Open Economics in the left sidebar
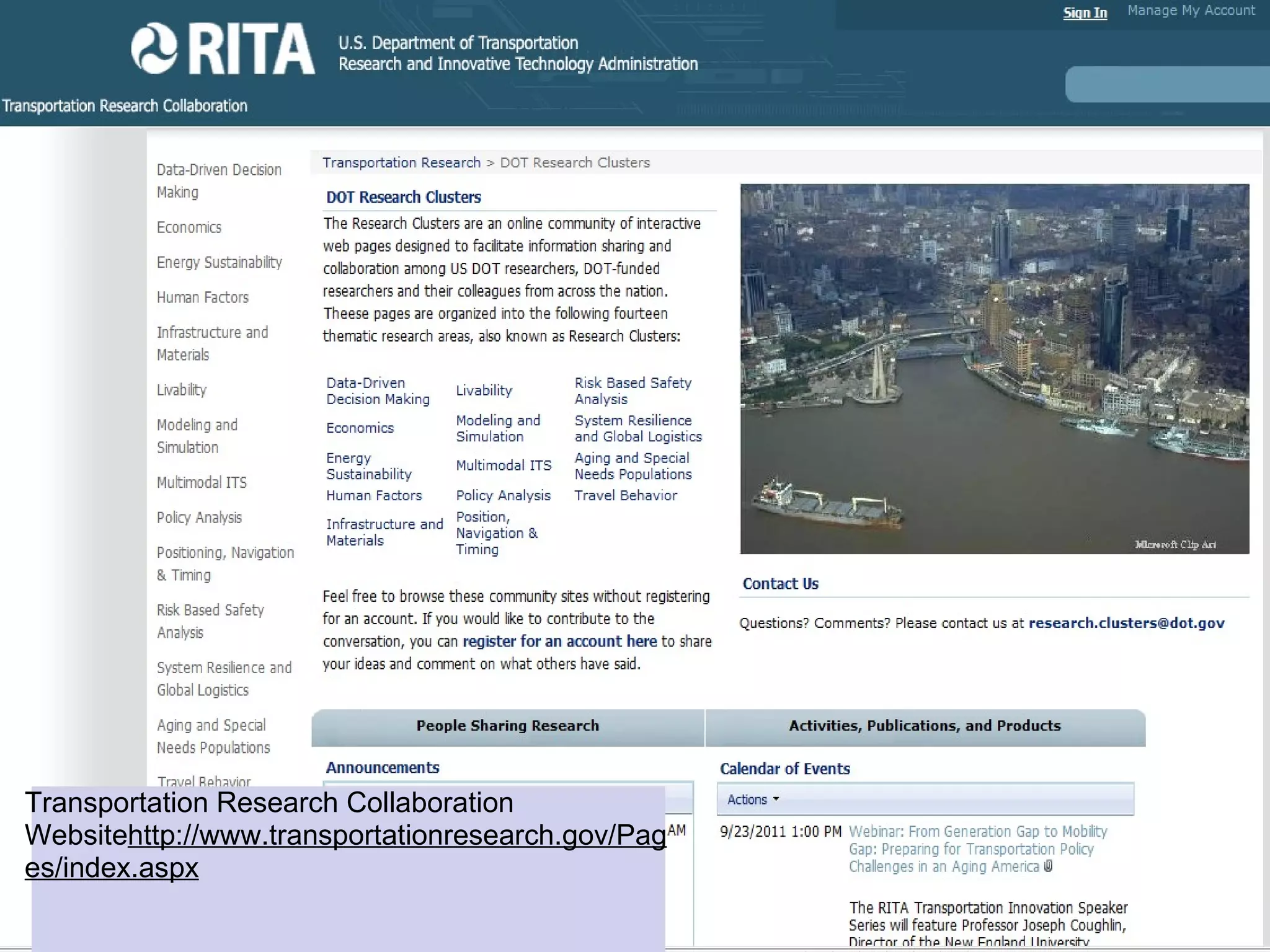1270x952 pixels. [x=189, y=227]
